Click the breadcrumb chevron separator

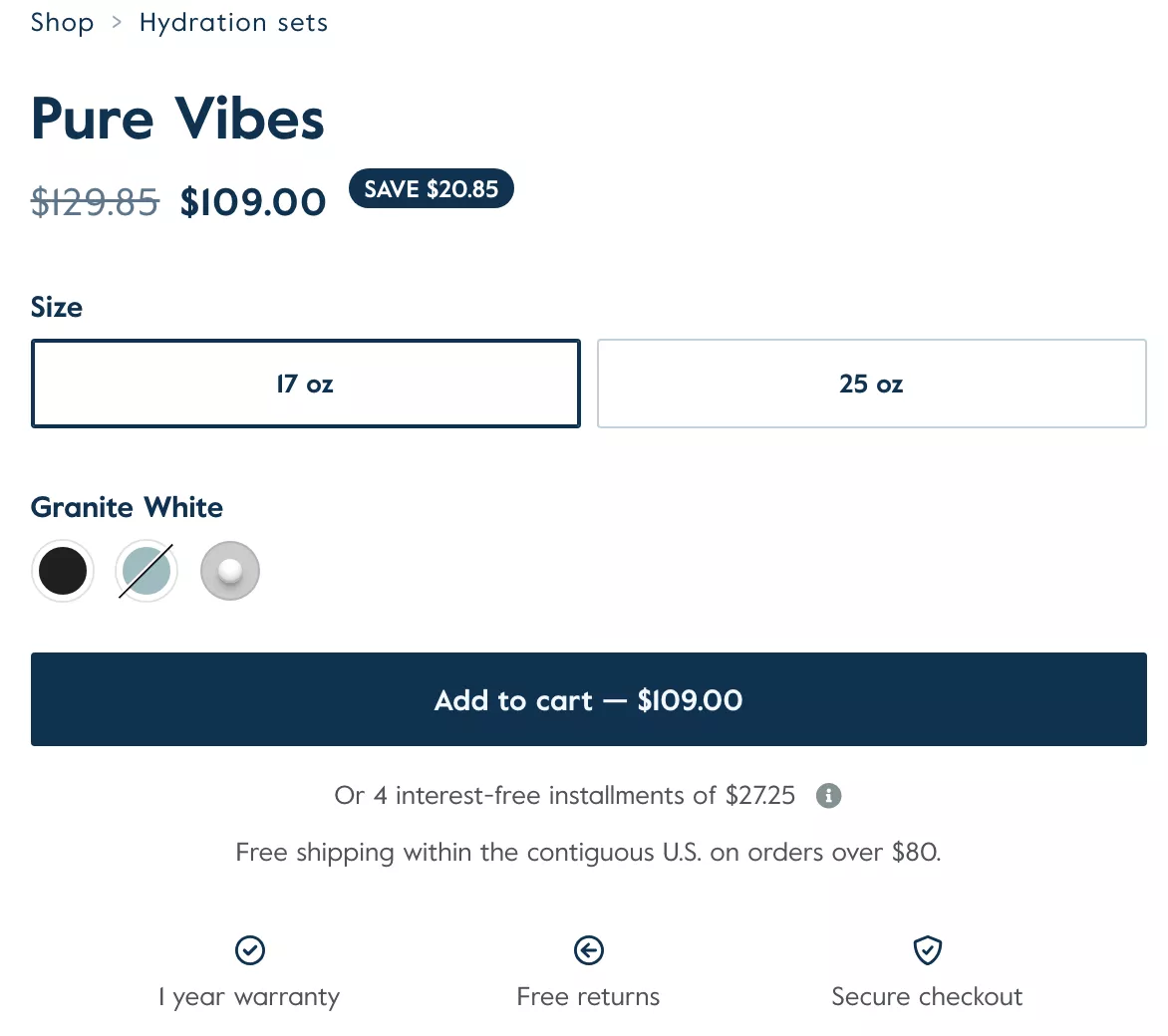click(x=117, y=23)
